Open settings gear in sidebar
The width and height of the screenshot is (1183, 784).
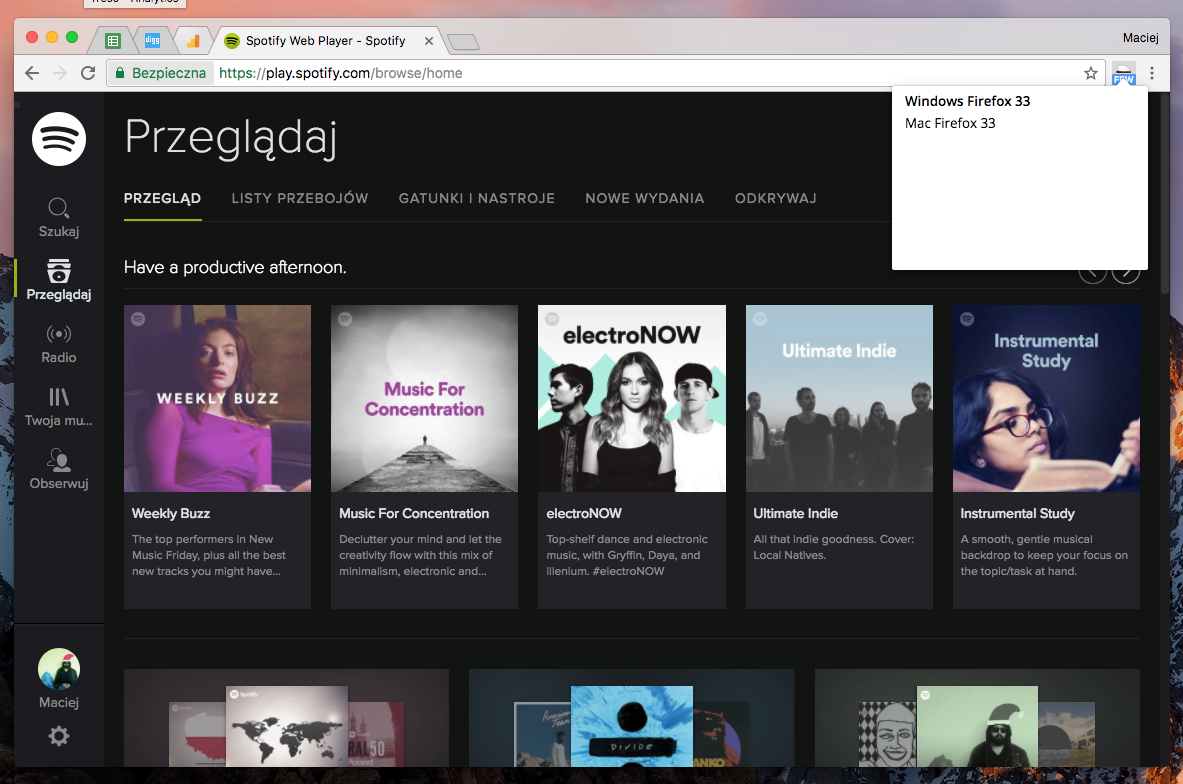pyautogui.click(x=59, y=736)
